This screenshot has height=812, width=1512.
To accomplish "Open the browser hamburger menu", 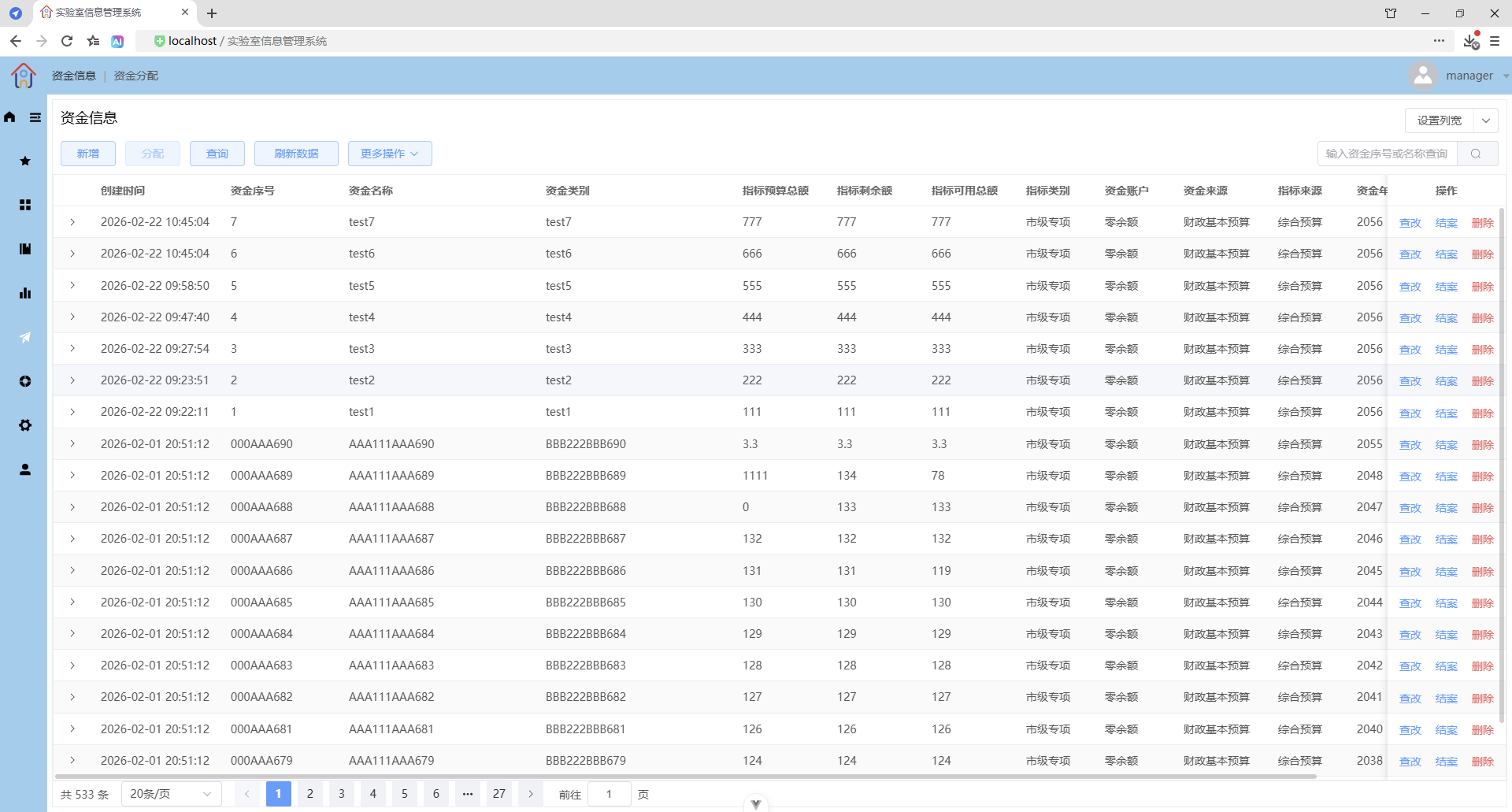I will tap(1495, 41).
